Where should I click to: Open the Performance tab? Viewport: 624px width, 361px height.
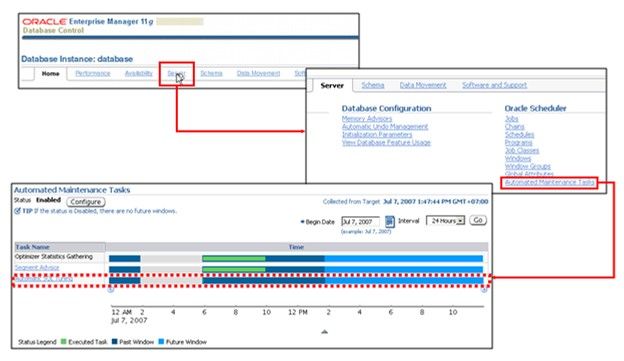coord(93,74)
